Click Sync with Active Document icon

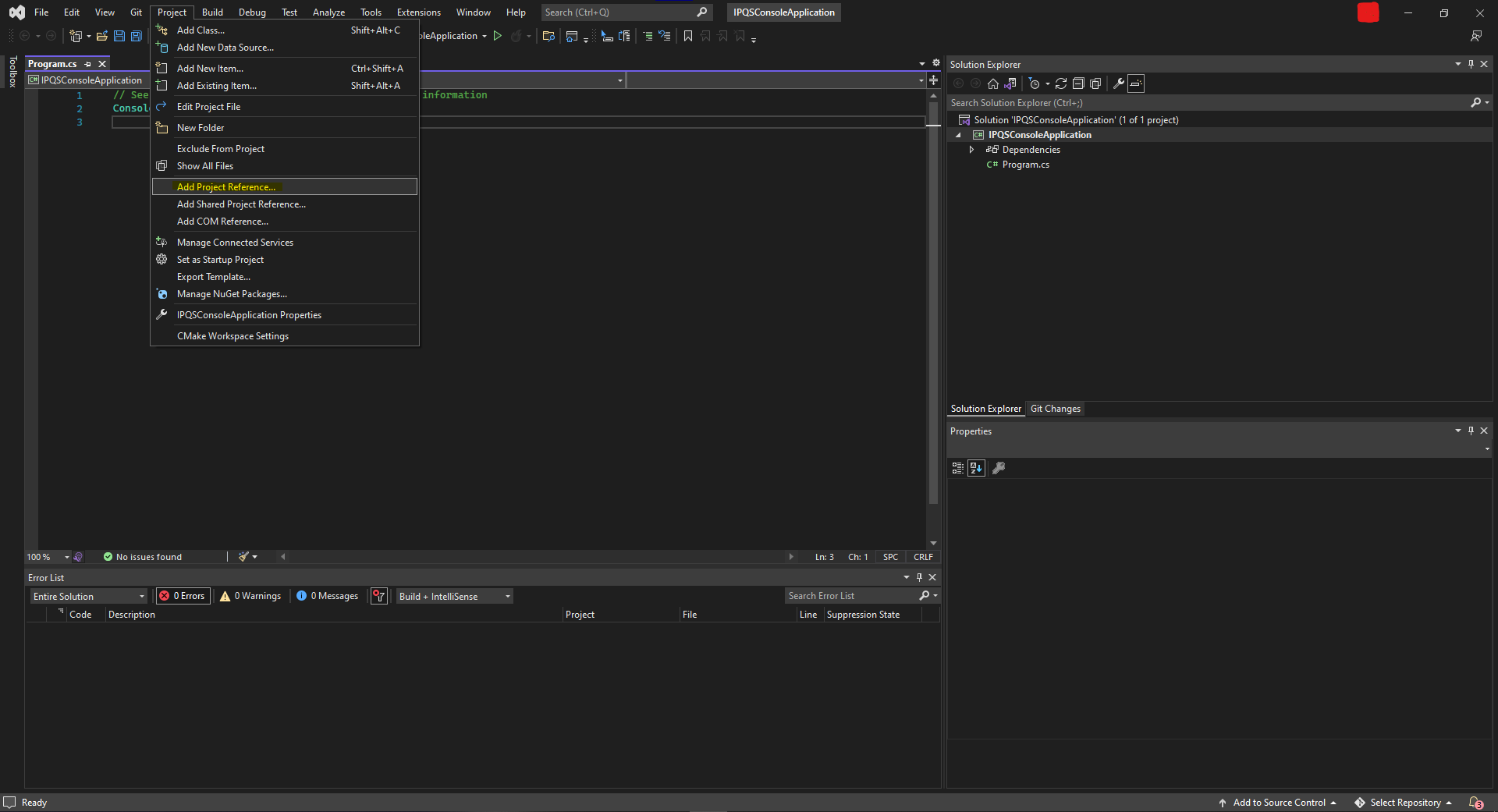coord(1061,83)
